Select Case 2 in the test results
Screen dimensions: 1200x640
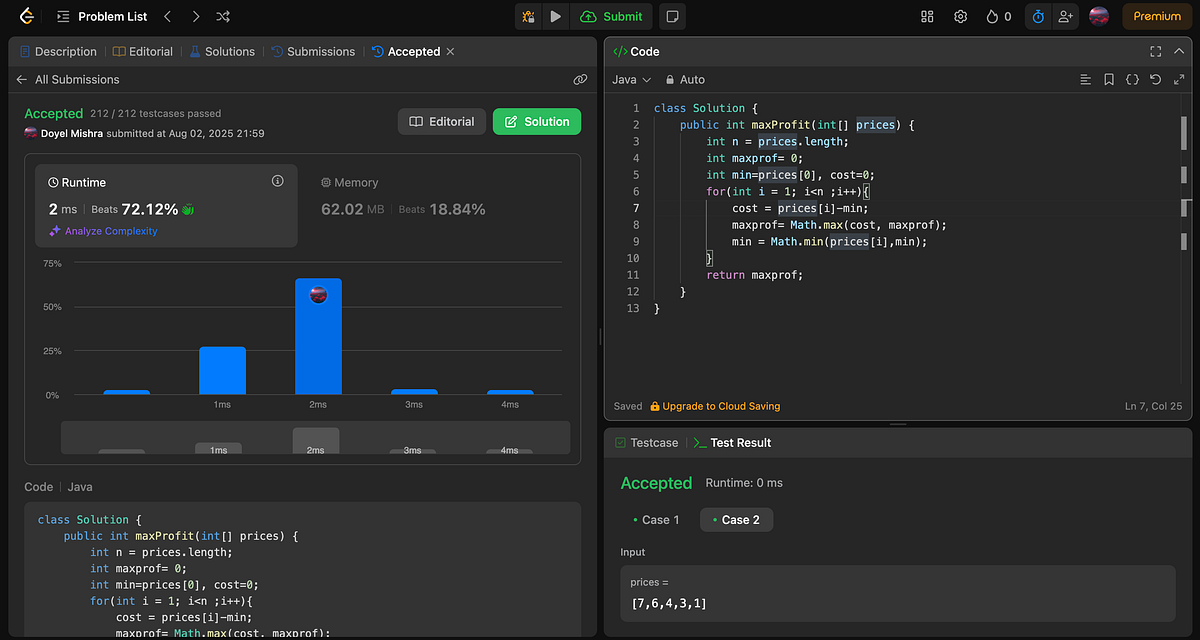coord(736,519)
